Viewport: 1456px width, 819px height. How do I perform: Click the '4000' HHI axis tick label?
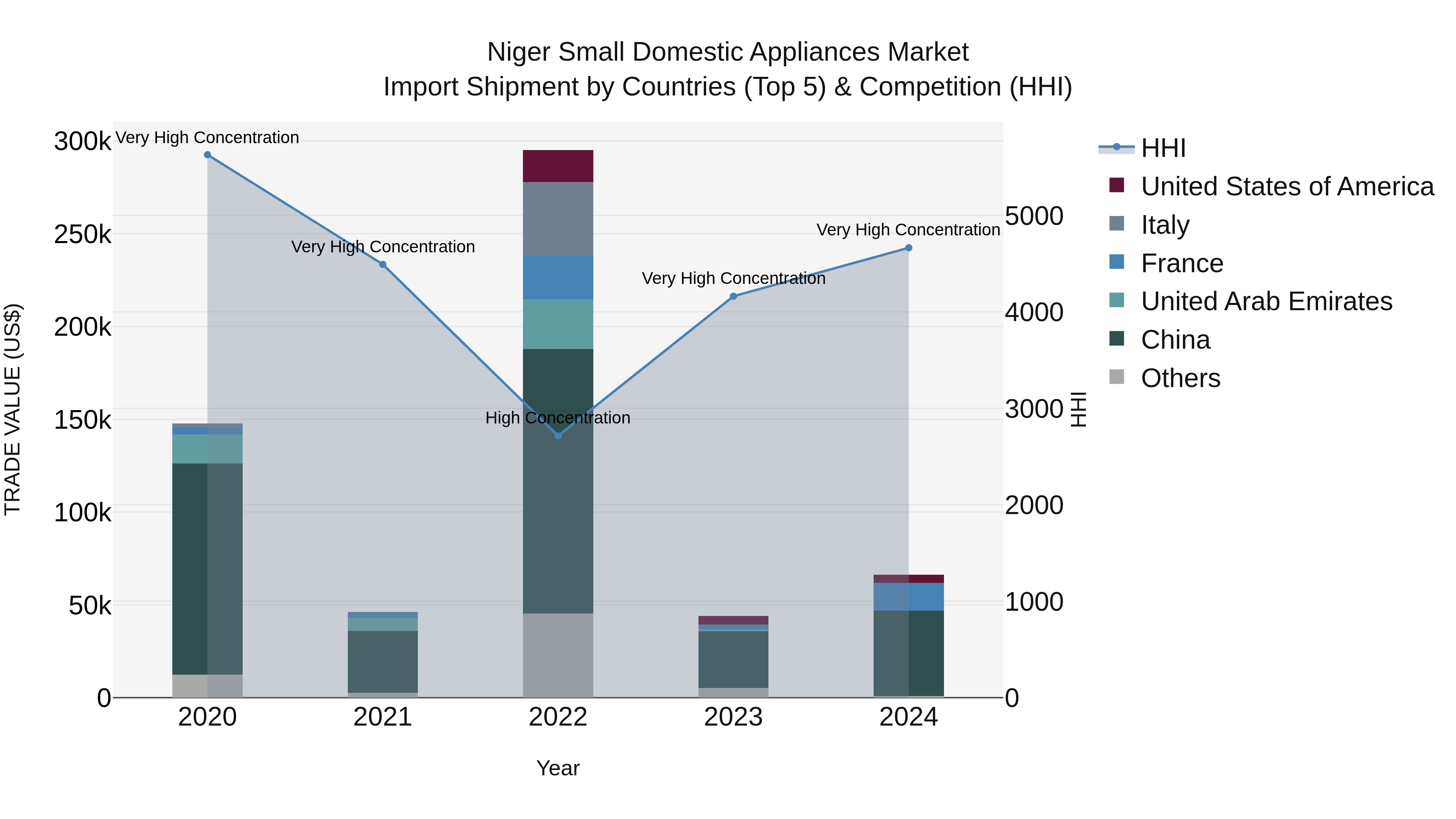click(x=1034, y=313)
